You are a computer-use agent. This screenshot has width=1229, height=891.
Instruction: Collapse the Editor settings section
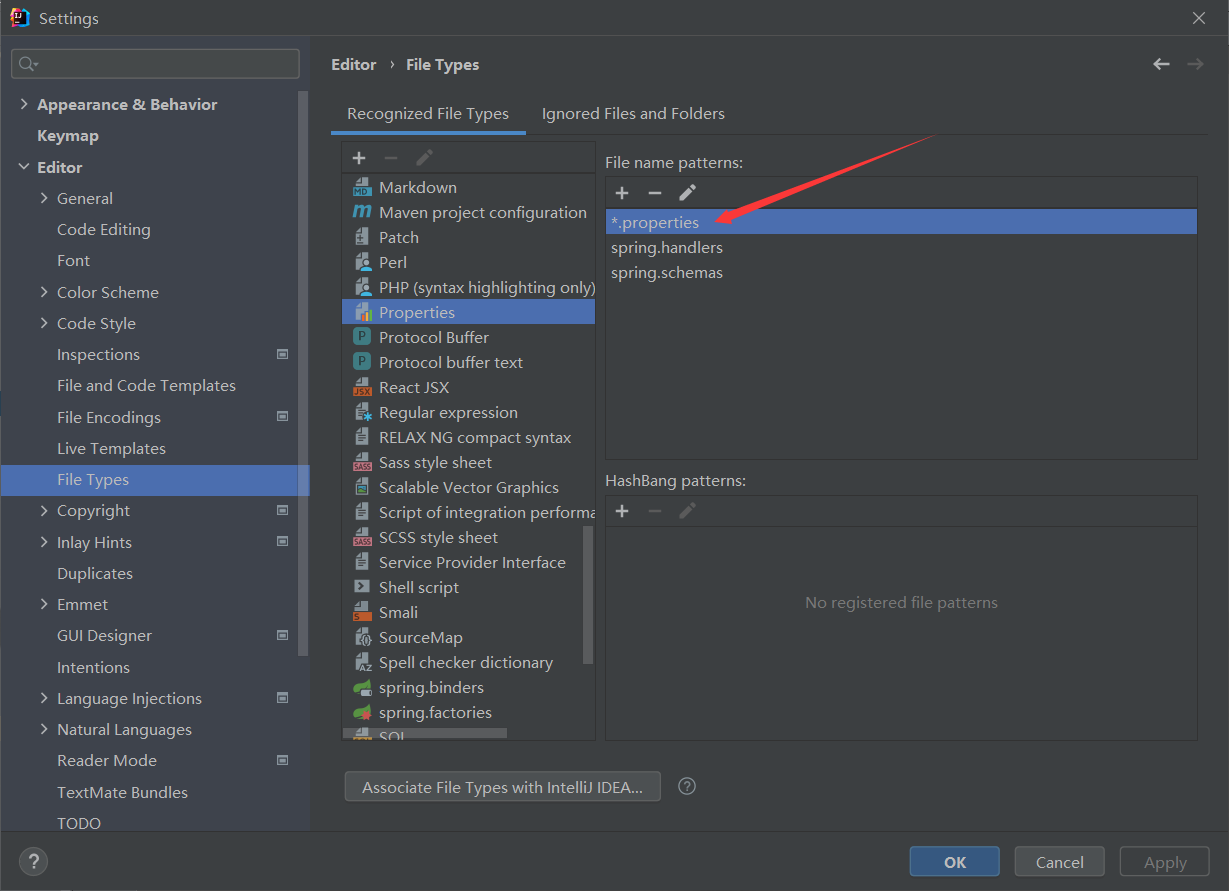24,167
